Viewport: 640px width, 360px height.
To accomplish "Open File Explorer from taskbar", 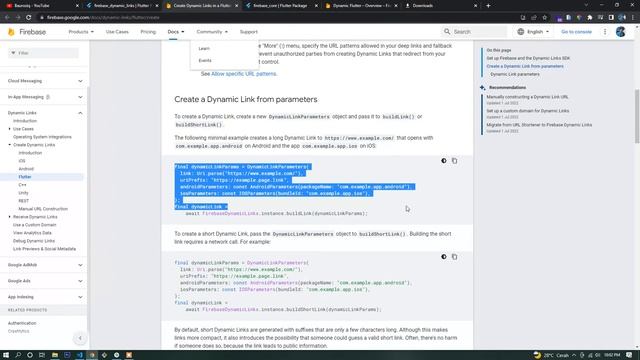I will click(x=55, y=355).
